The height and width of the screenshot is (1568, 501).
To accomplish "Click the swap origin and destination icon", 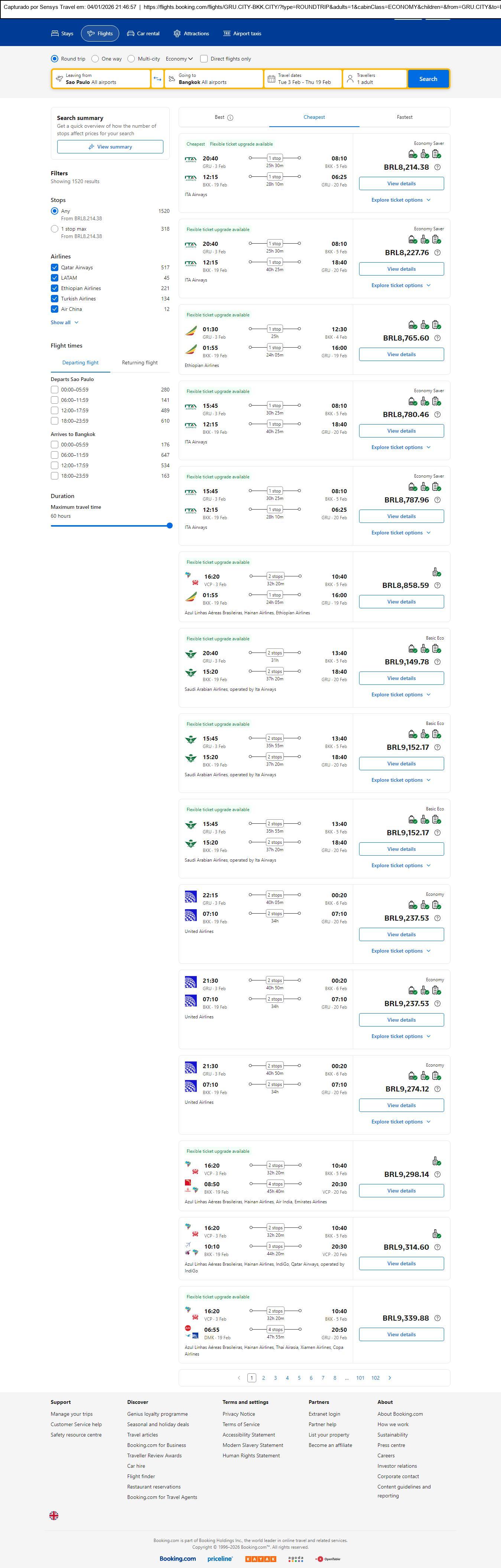I will tap(158, 78).
